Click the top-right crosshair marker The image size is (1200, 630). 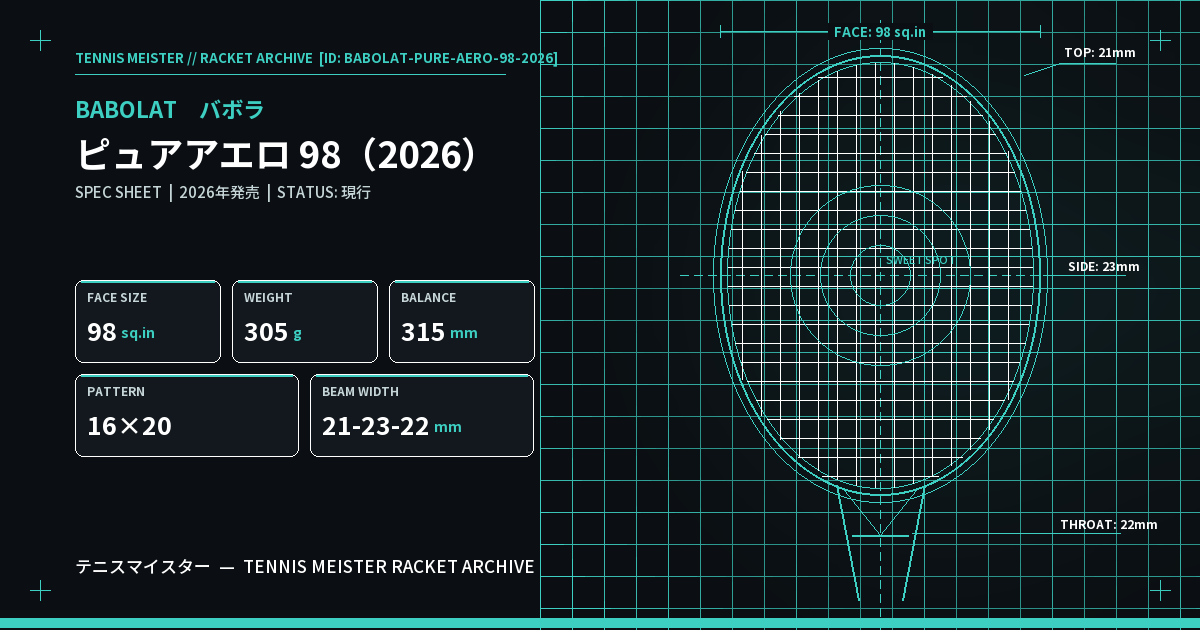[1160, 40]
